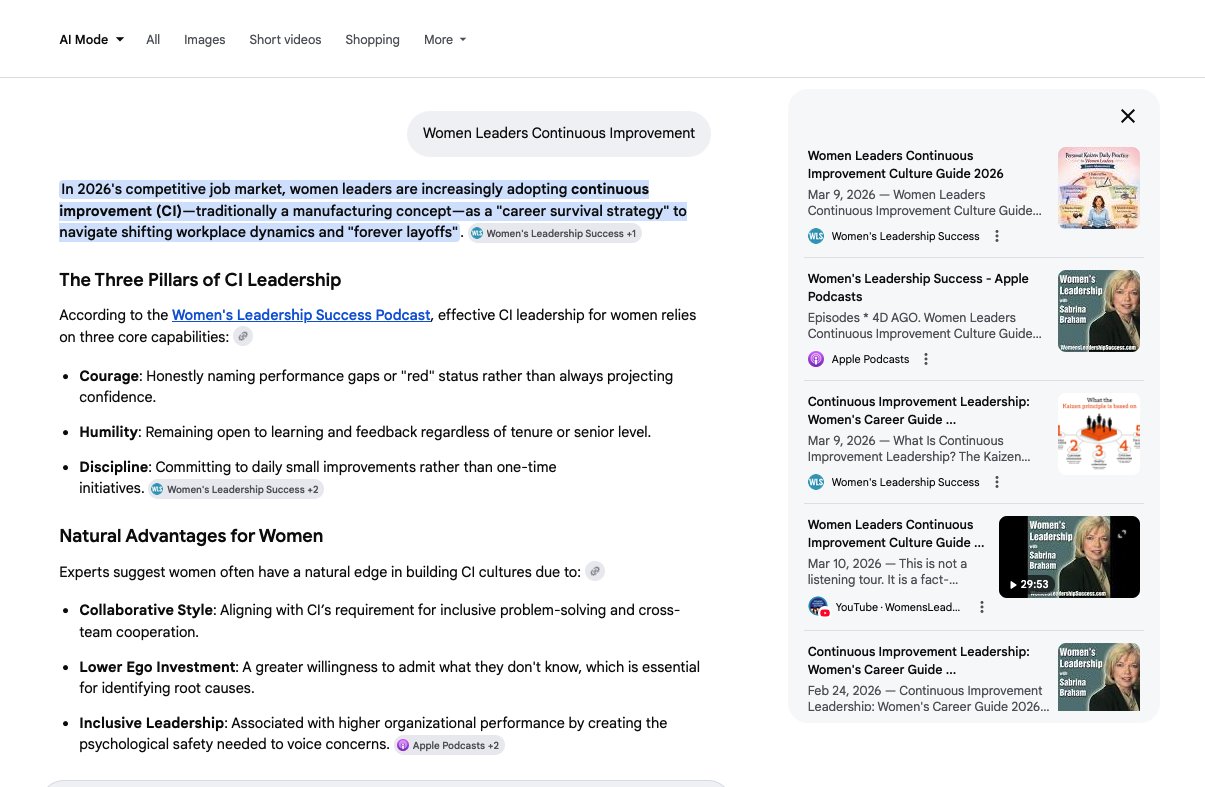Open the Feb 24 Women's Career Guide result
The image size is (1205, 787).
pyautogui.click(x=918, y=661)
